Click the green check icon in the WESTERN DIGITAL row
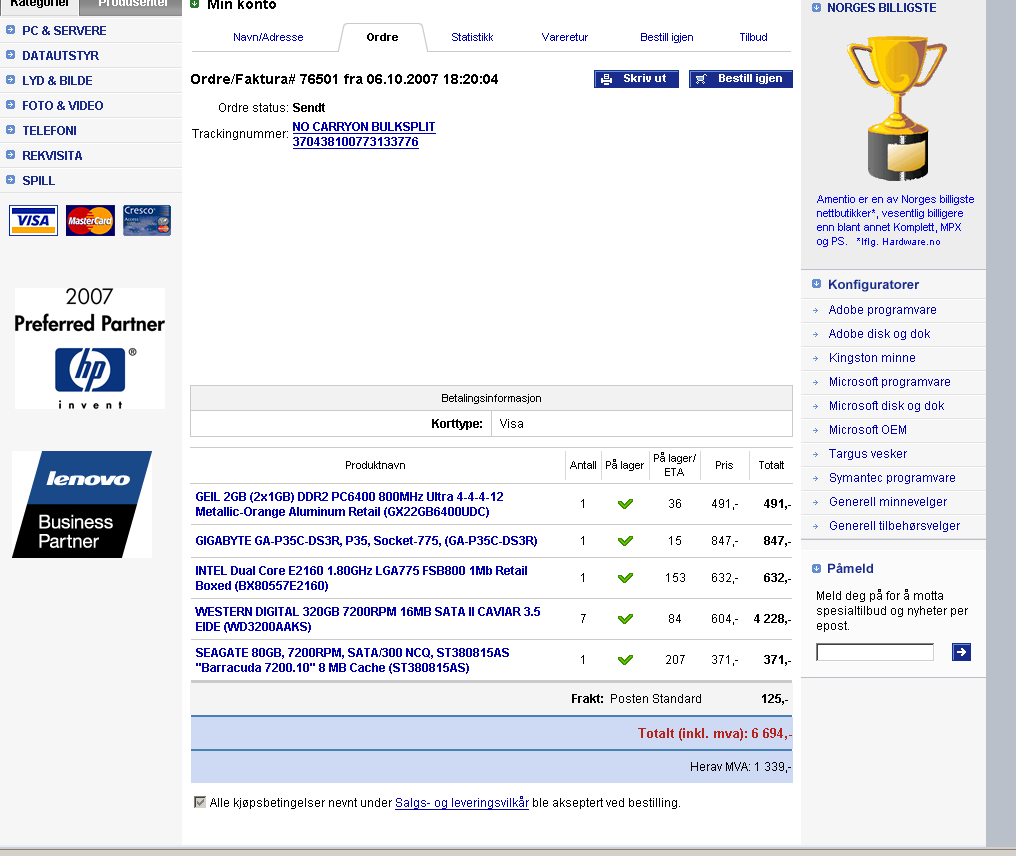Viewport: 1016px width, 856px height. click(625, 619)
